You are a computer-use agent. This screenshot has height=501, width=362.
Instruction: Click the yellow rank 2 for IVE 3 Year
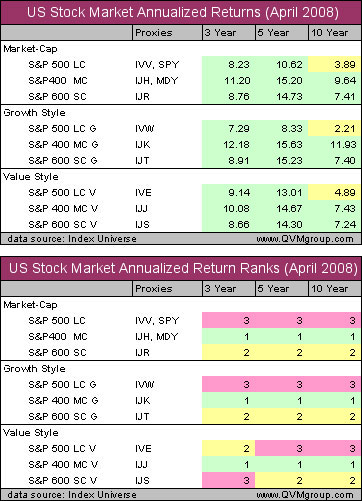[x=229, y=448]
